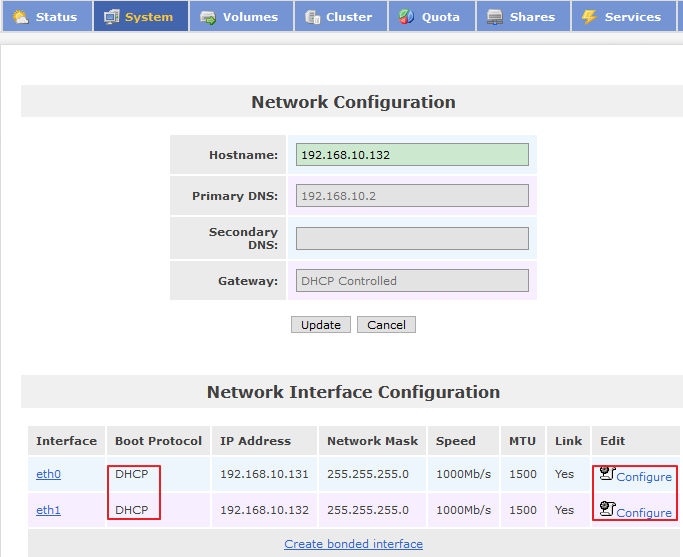Image resolution: width=683 pixels, height=557 pixels.
Task: Switch to the Shares tab
Action: (x=523, y=16)
